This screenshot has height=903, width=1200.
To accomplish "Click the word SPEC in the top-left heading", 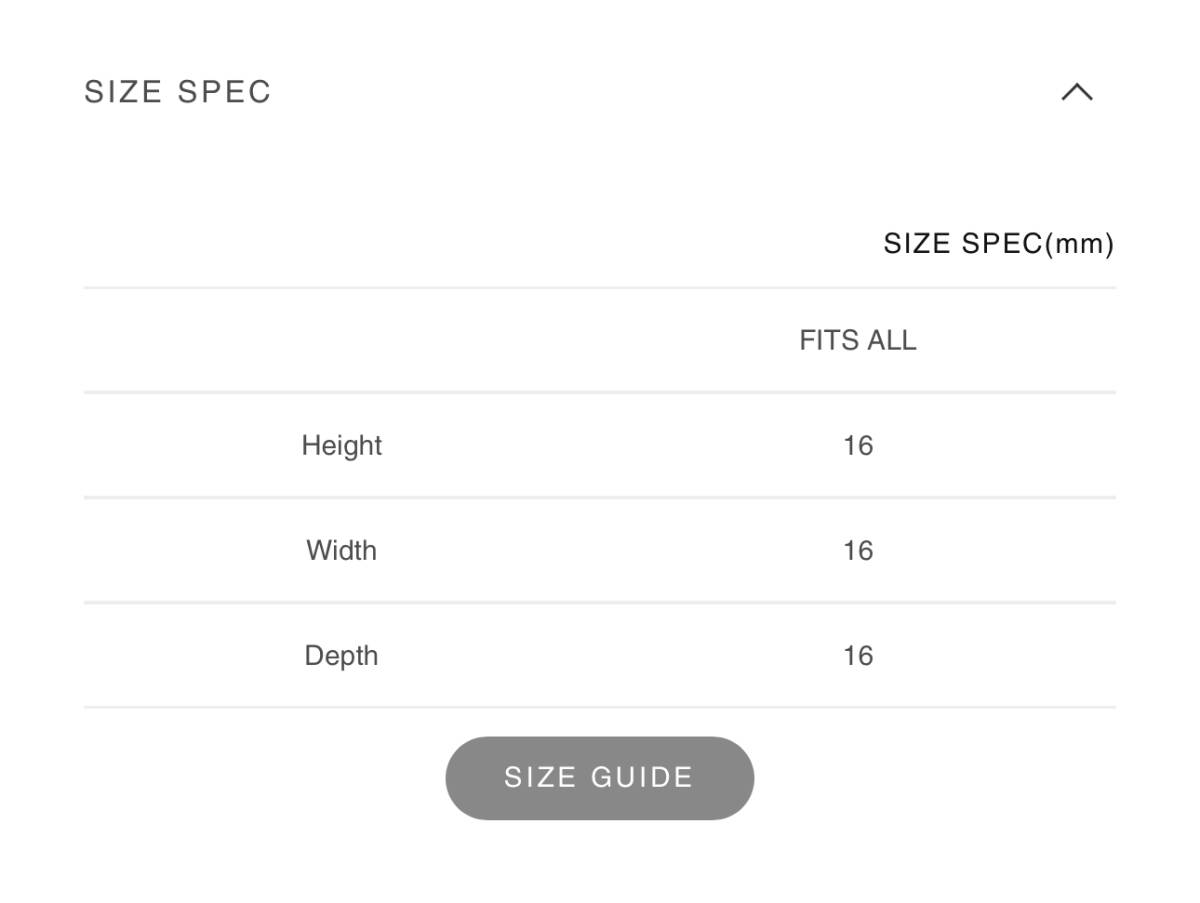I will [x=224, y=92].
